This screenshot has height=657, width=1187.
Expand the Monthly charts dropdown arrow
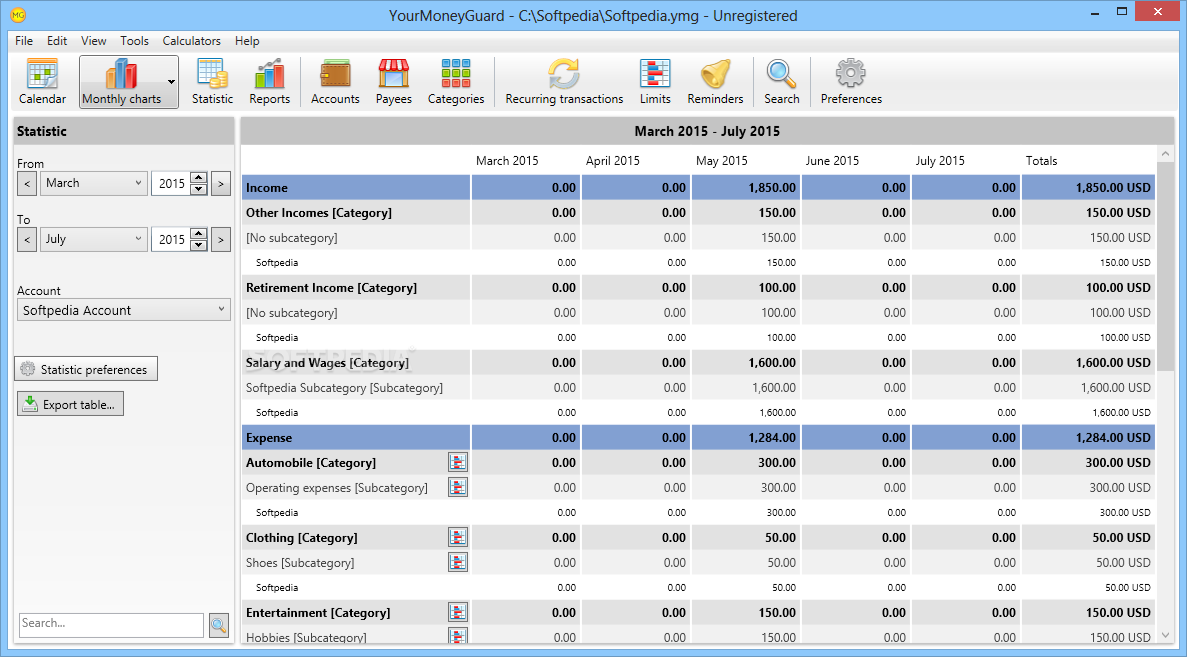click(x=172, y=82)
